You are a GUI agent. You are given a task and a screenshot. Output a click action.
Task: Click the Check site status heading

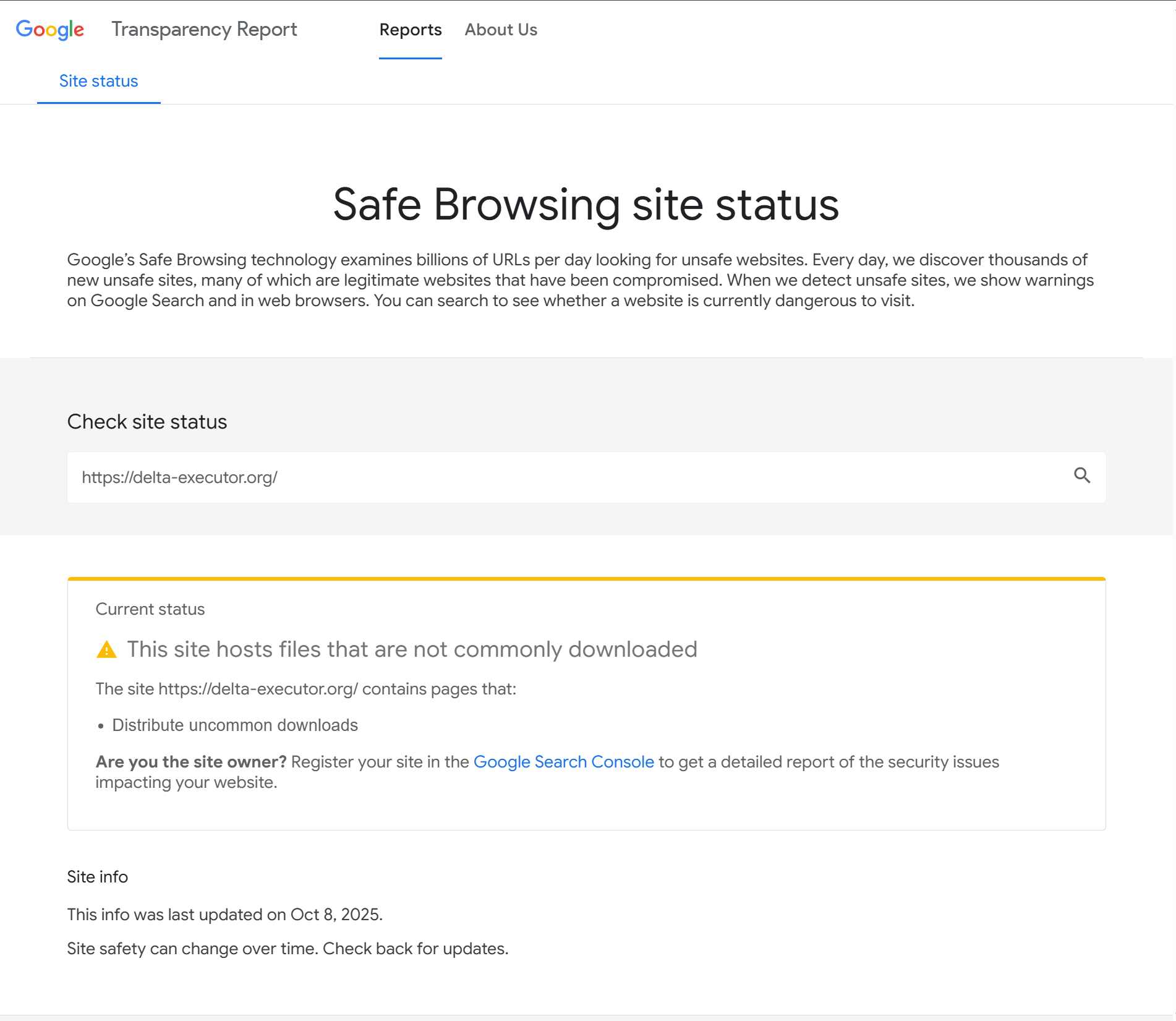147,422
